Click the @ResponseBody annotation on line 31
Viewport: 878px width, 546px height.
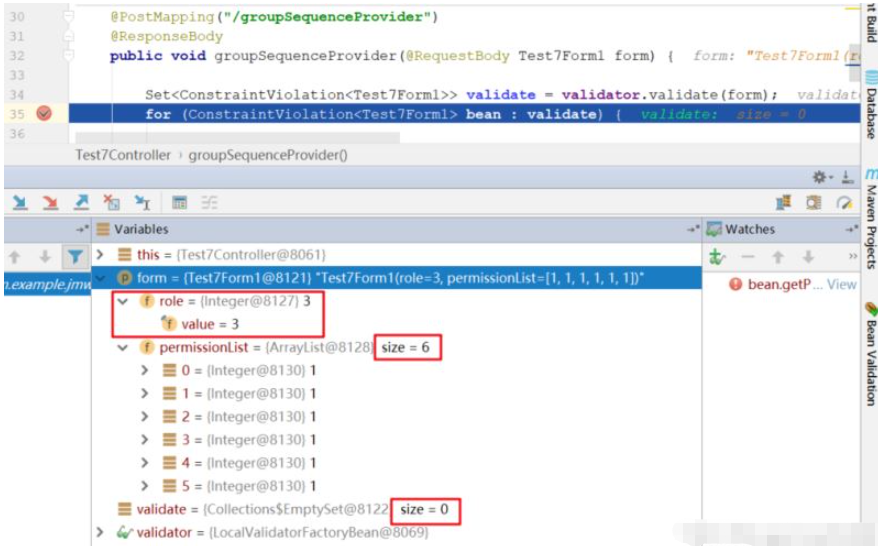[167, 36]
